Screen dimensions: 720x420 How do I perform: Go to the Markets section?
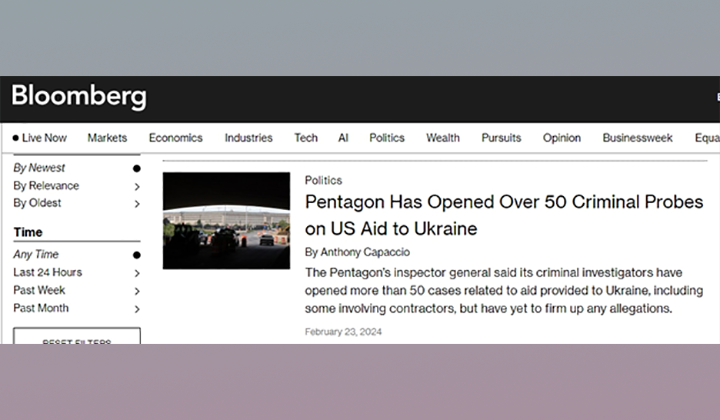tap(107, 138)
